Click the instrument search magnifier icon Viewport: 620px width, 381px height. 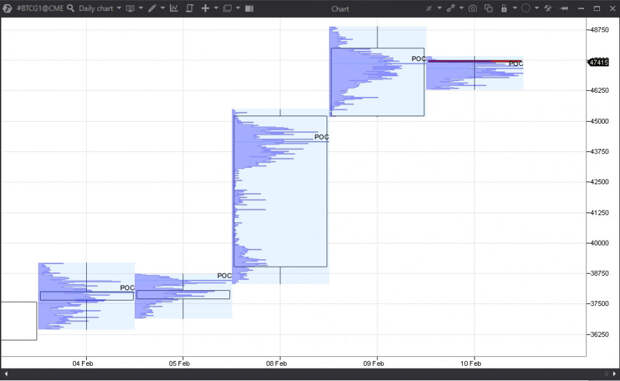tap(70, 8)
